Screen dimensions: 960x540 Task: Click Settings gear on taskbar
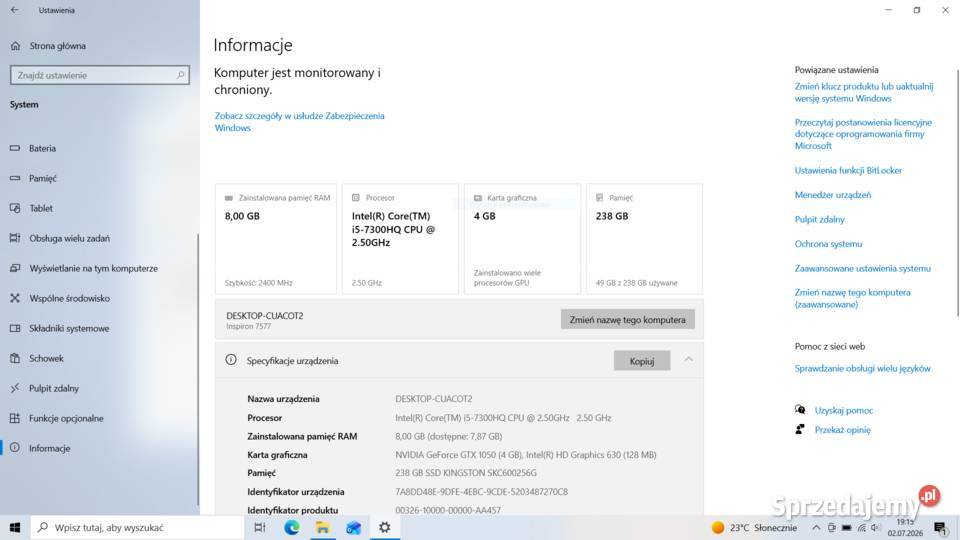coord(384,527)
